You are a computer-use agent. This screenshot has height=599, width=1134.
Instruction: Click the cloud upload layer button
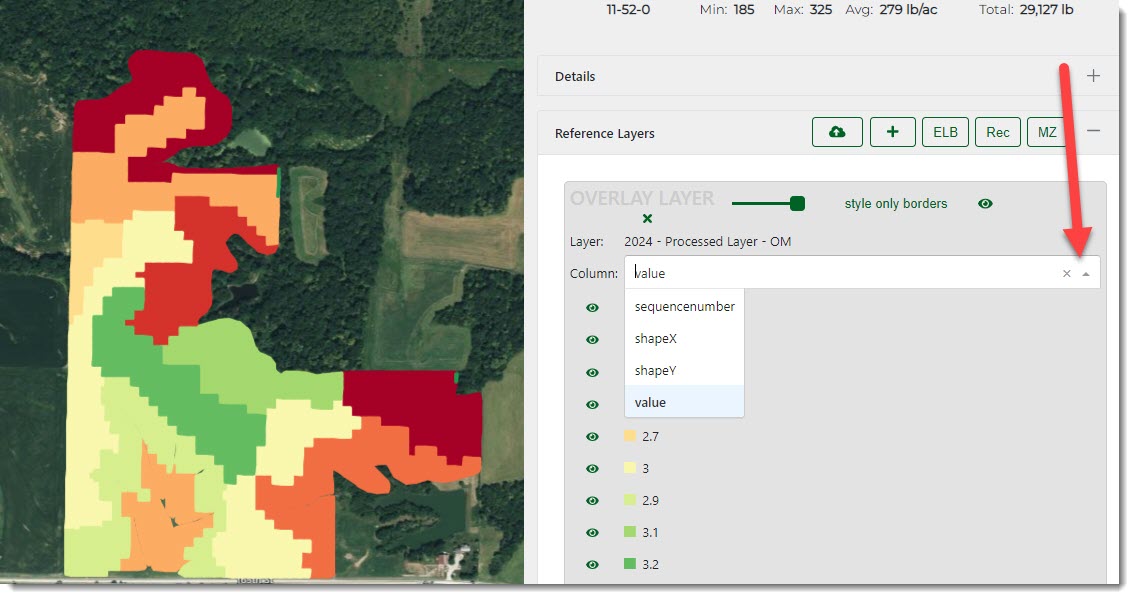[837, 132]
